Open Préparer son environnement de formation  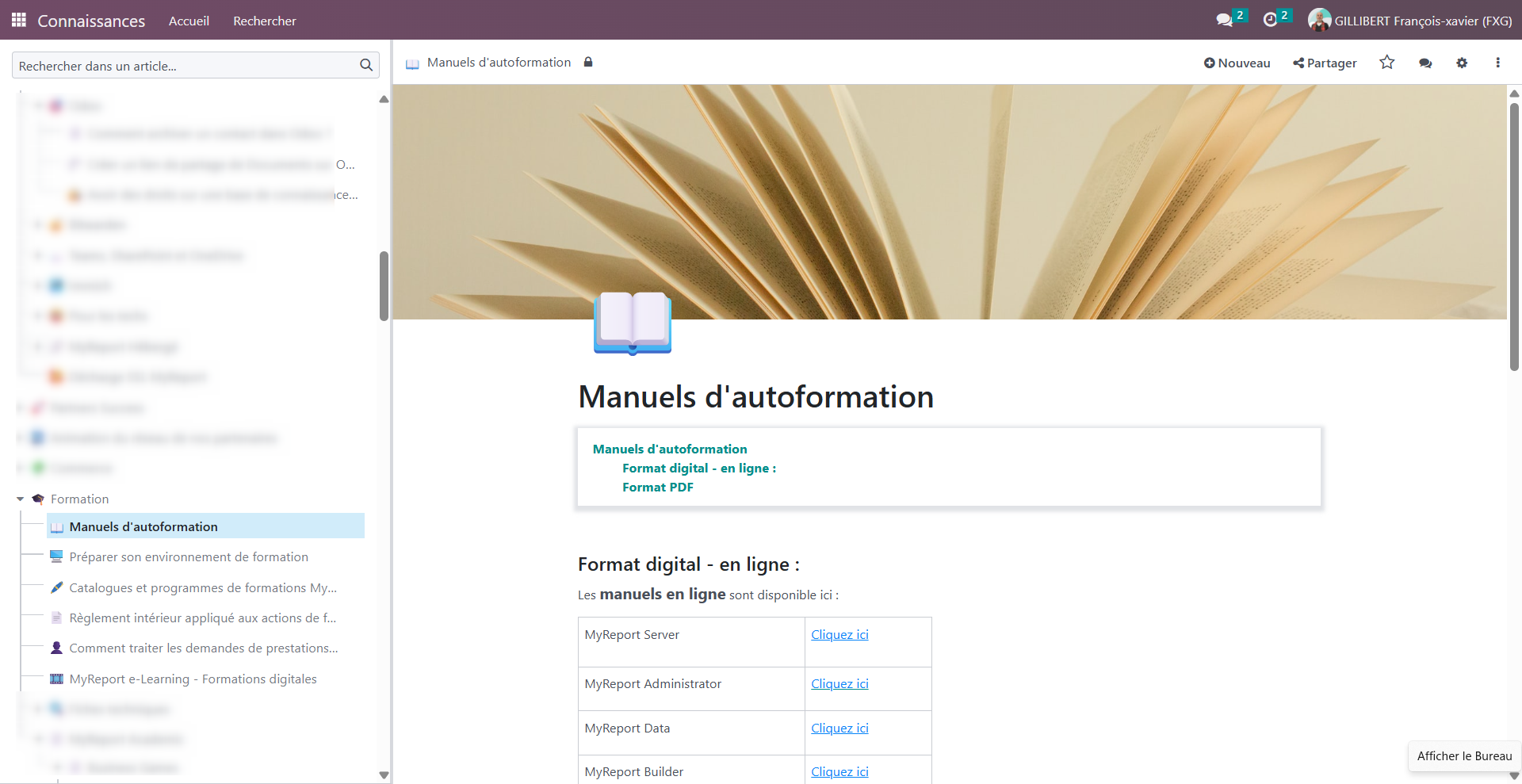tap(189, 557)
